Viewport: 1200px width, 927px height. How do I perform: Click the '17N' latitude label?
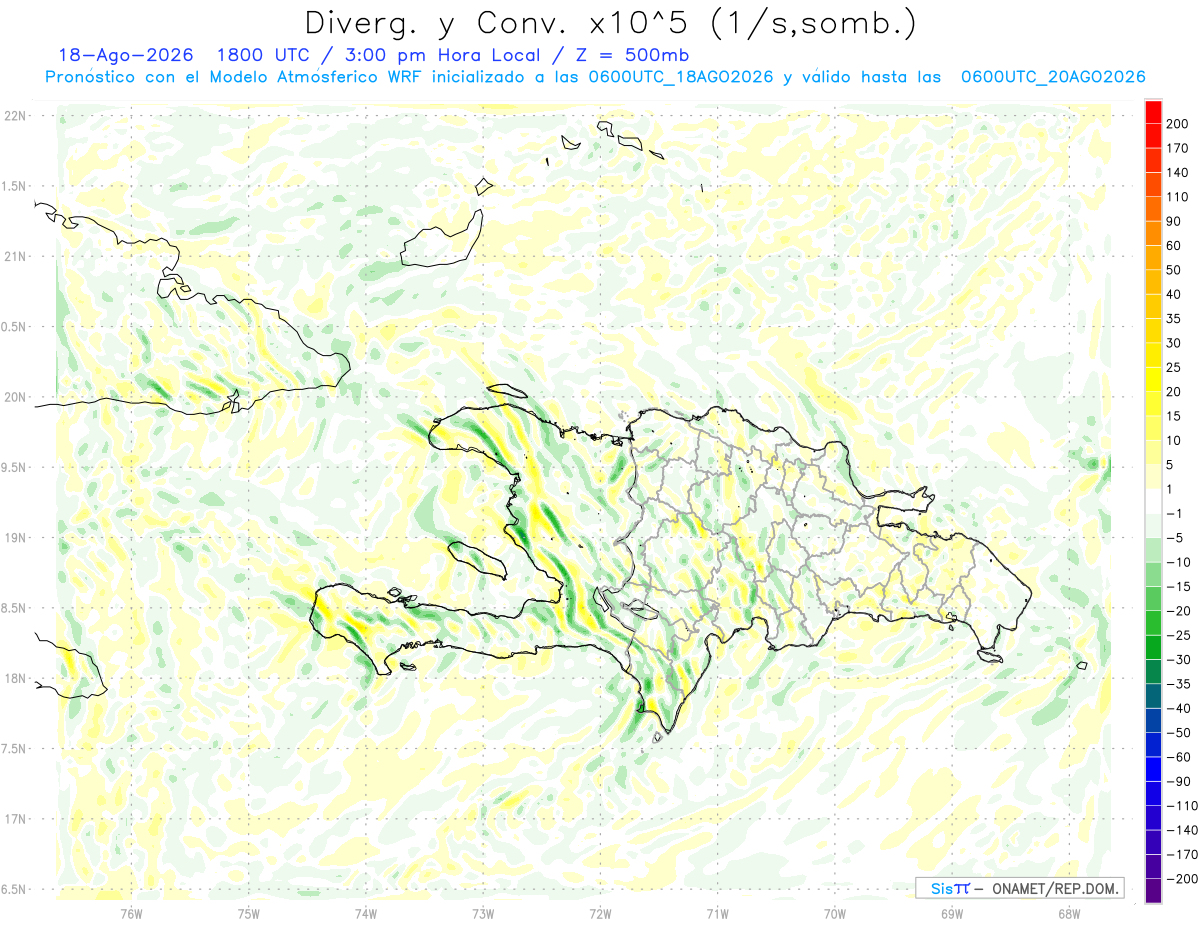[14, 819]
